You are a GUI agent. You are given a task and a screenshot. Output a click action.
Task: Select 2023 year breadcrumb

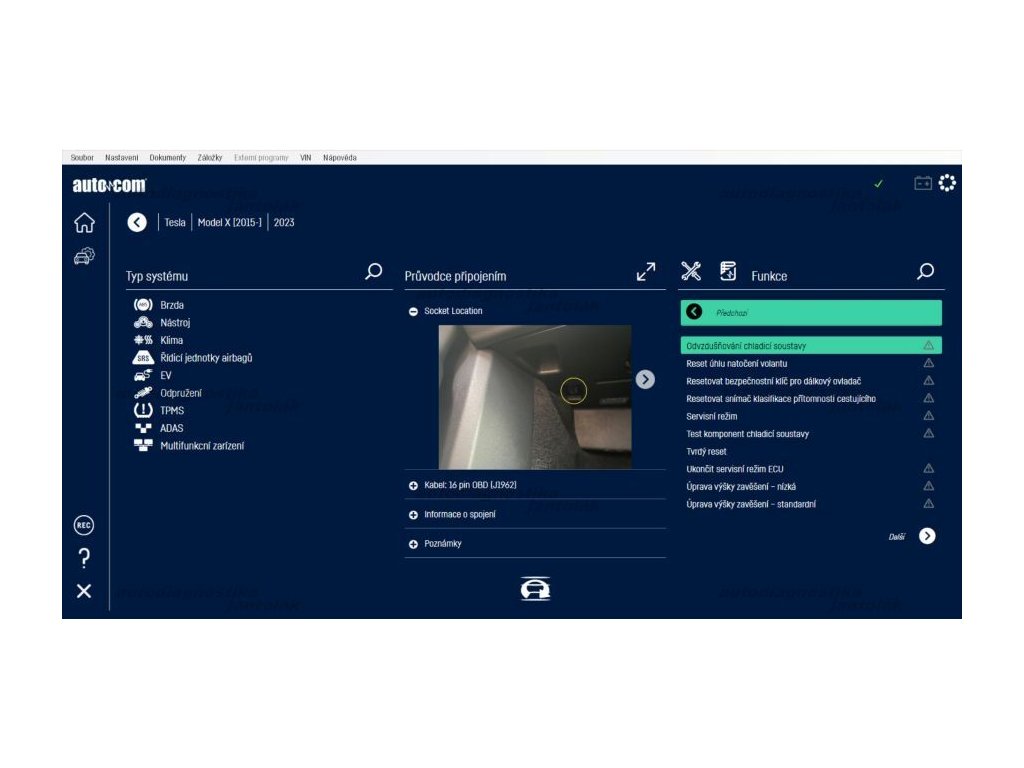(284, 223)
